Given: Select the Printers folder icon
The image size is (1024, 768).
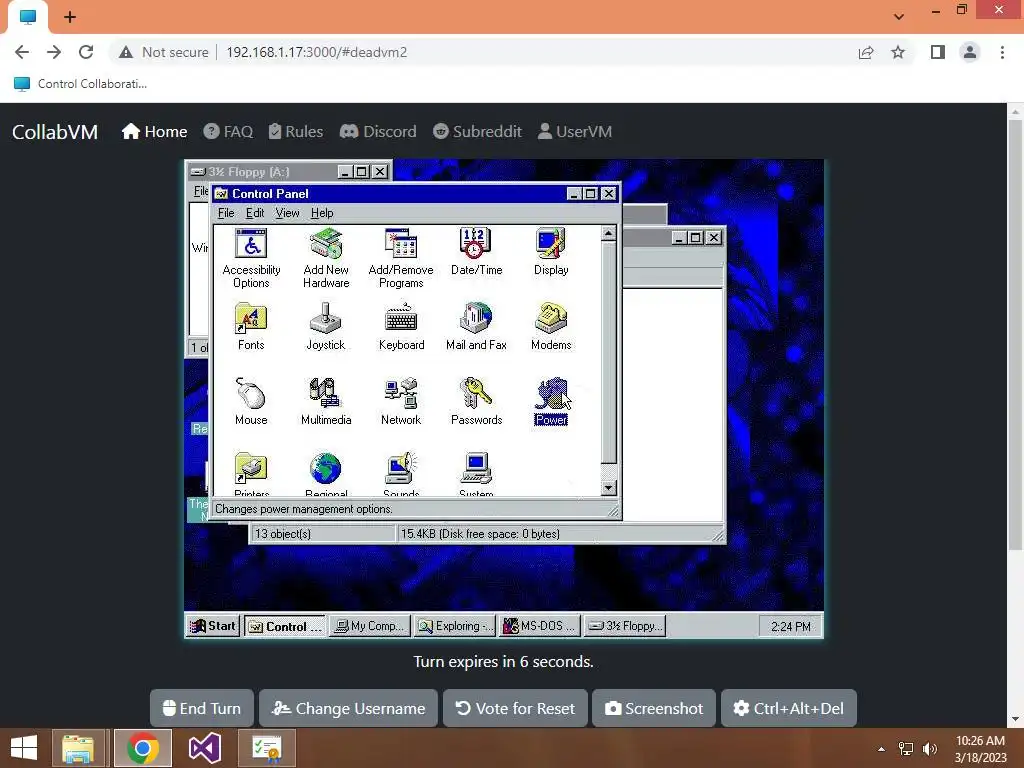Looking at the screenshot, I should coord(251,474).
